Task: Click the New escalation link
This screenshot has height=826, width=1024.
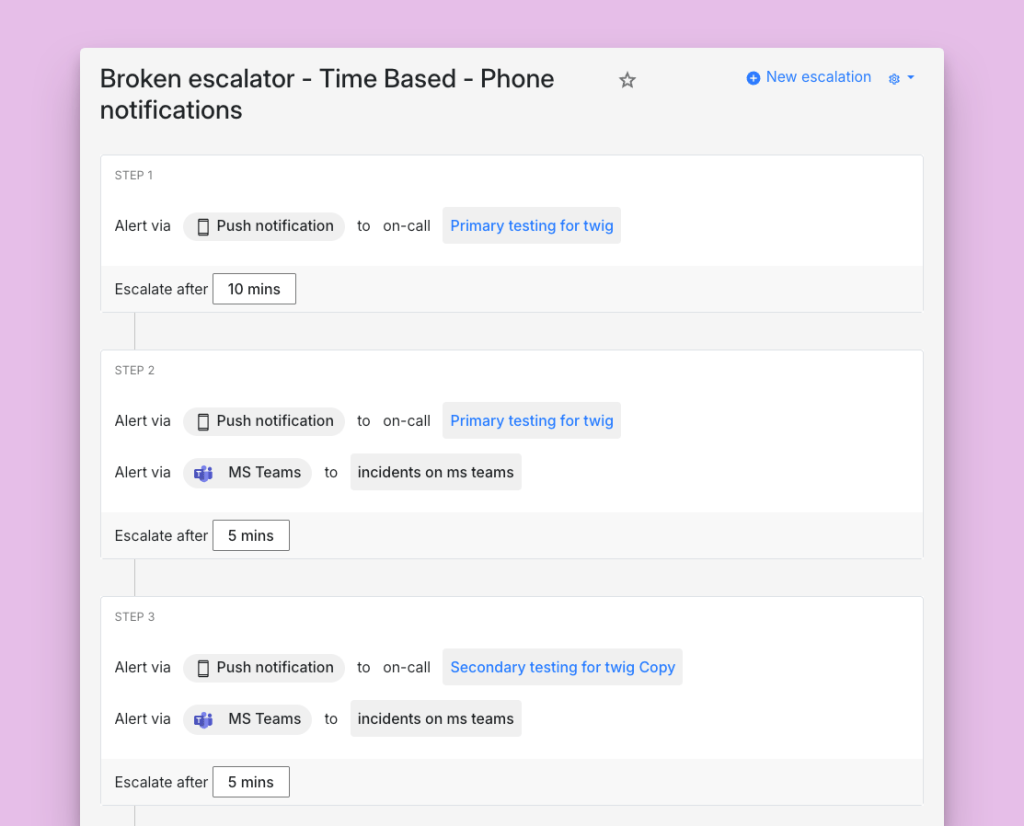Action: click(818, 77)
